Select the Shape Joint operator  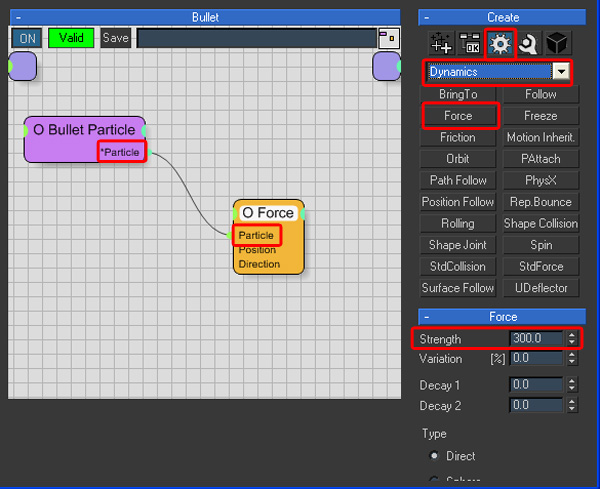coord(458,245)
